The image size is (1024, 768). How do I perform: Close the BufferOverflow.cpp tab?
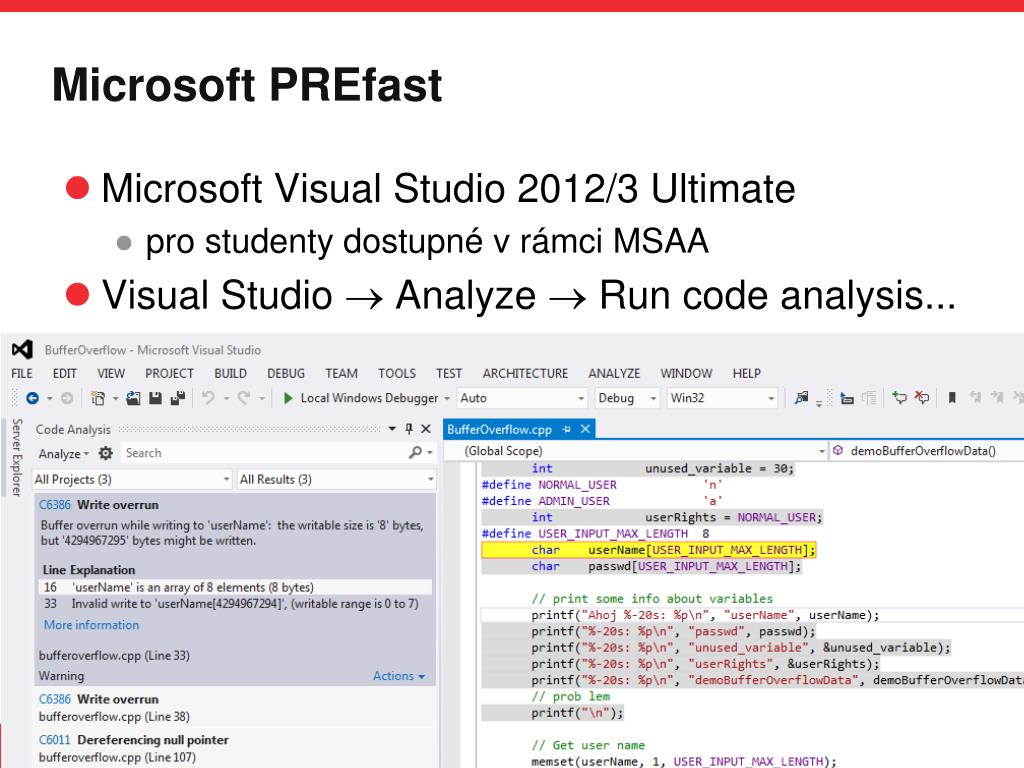tap(585, 429)
